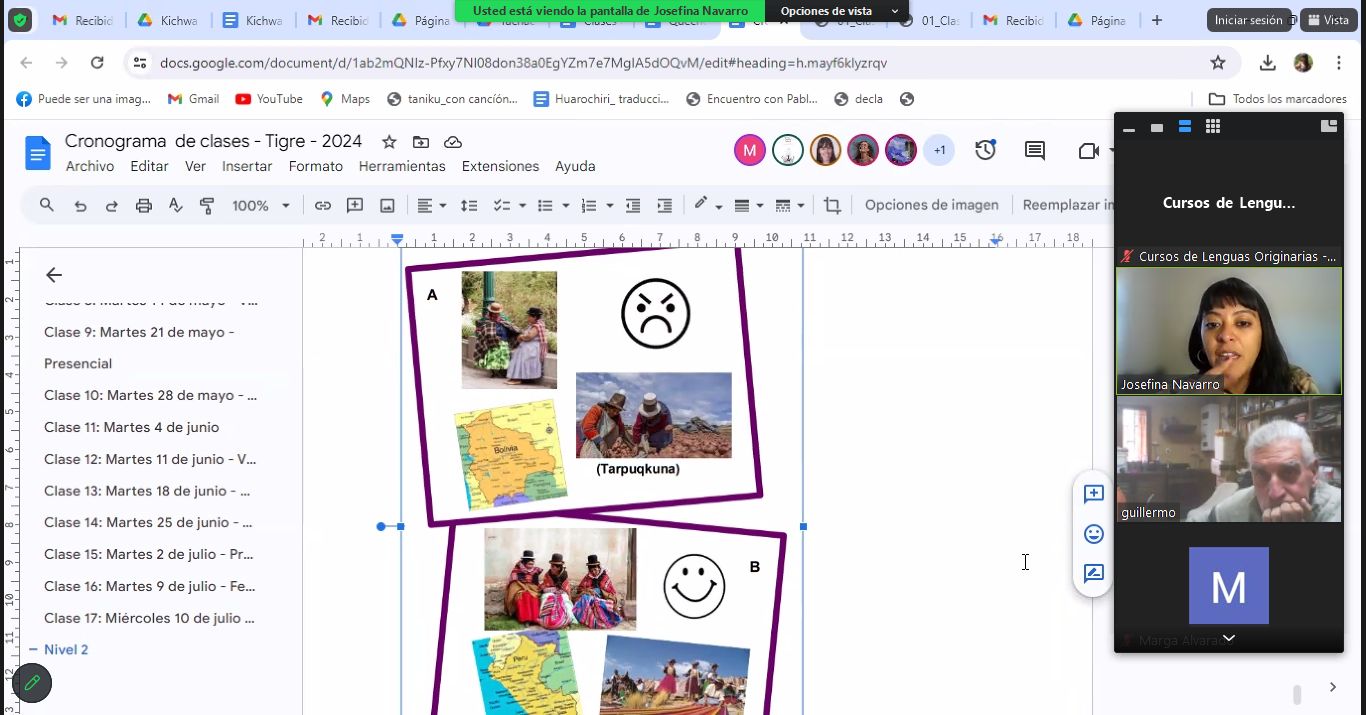Bookmark this page with the star icon
This screenshot has width=1366, height=715.
(x=1218, y=63)
